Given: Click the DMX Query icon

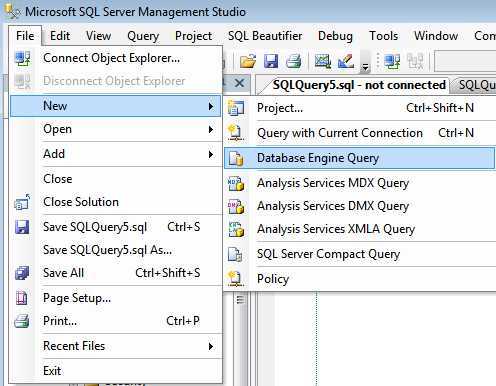Looking at the screenshot, I should coord(236,207).
